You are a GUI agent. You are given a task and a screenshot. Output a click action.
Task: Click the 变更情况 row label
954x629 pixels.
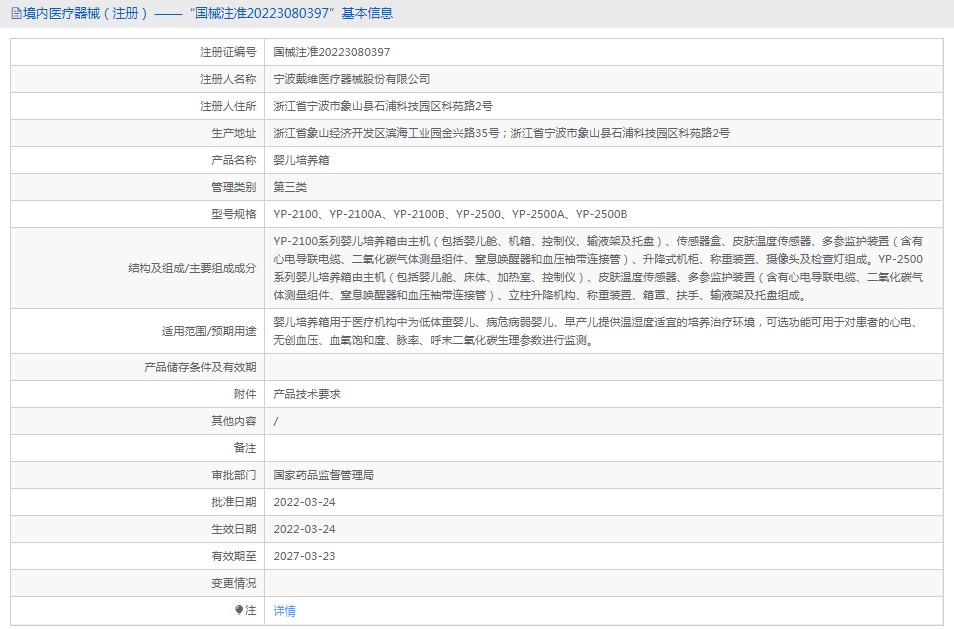point(234,583)
